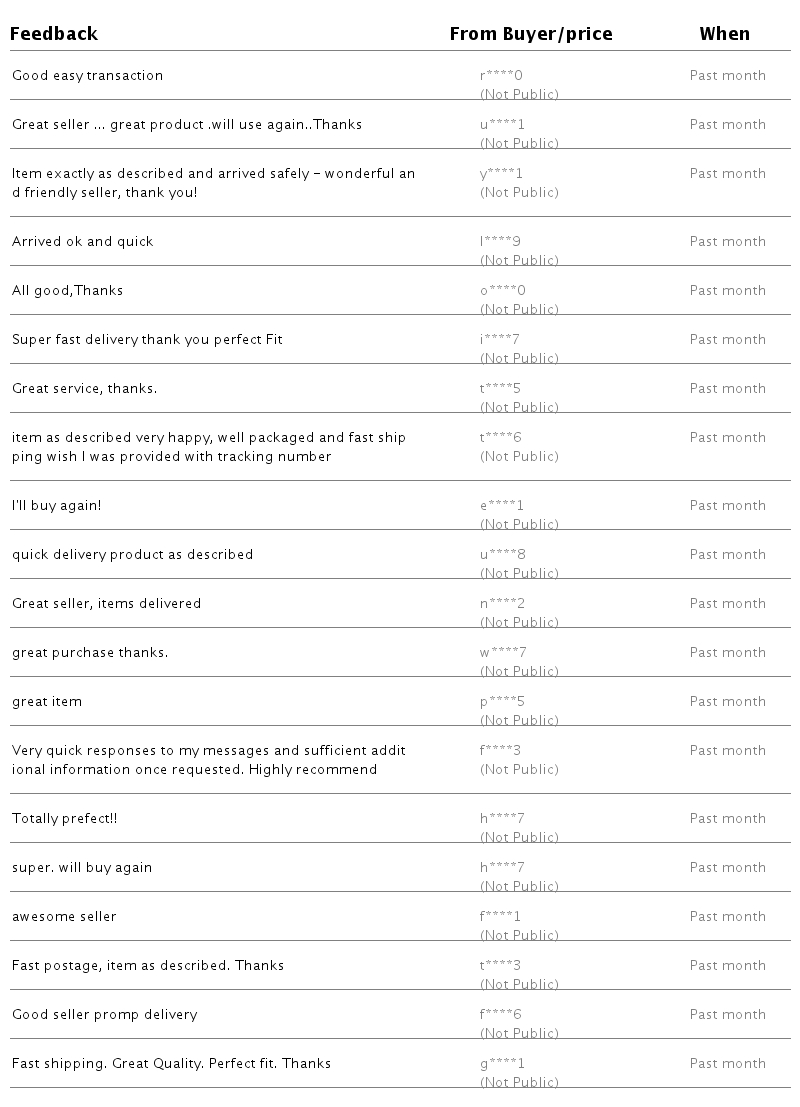Screen dimensions: 800x1107
Task: Click 'Totally prefect!!' feedback comment
Action: tap(64, 818)
